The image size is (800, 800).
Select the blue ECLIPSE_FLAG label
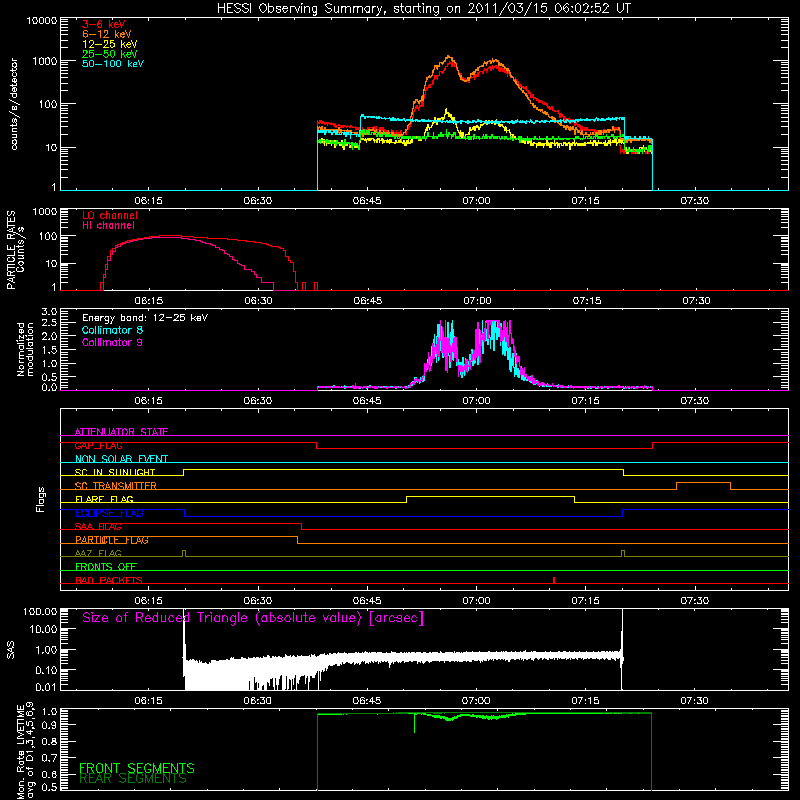109,513
